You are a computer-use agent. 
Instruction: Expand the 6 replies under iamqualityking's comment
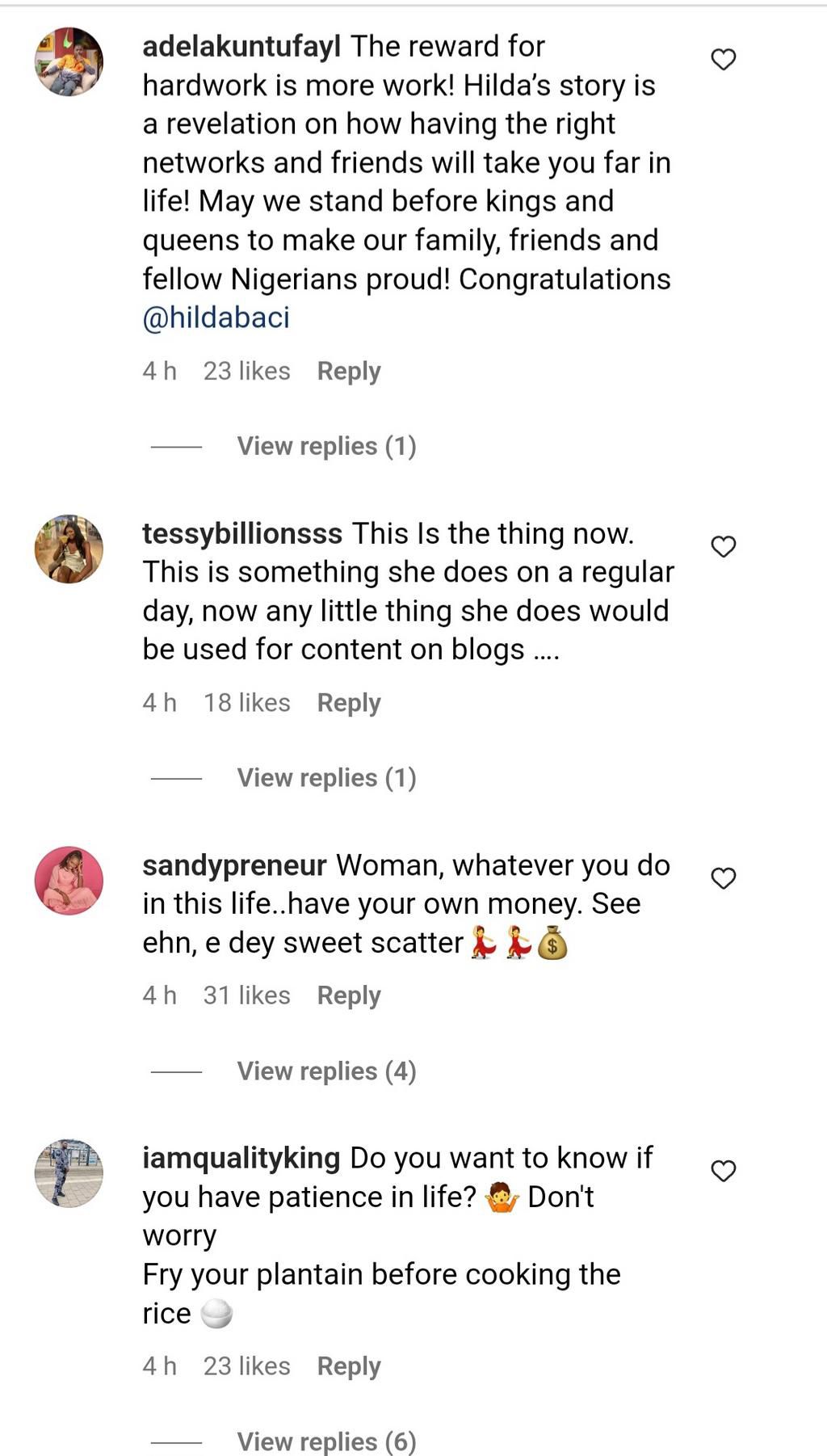pos(325,1442)
